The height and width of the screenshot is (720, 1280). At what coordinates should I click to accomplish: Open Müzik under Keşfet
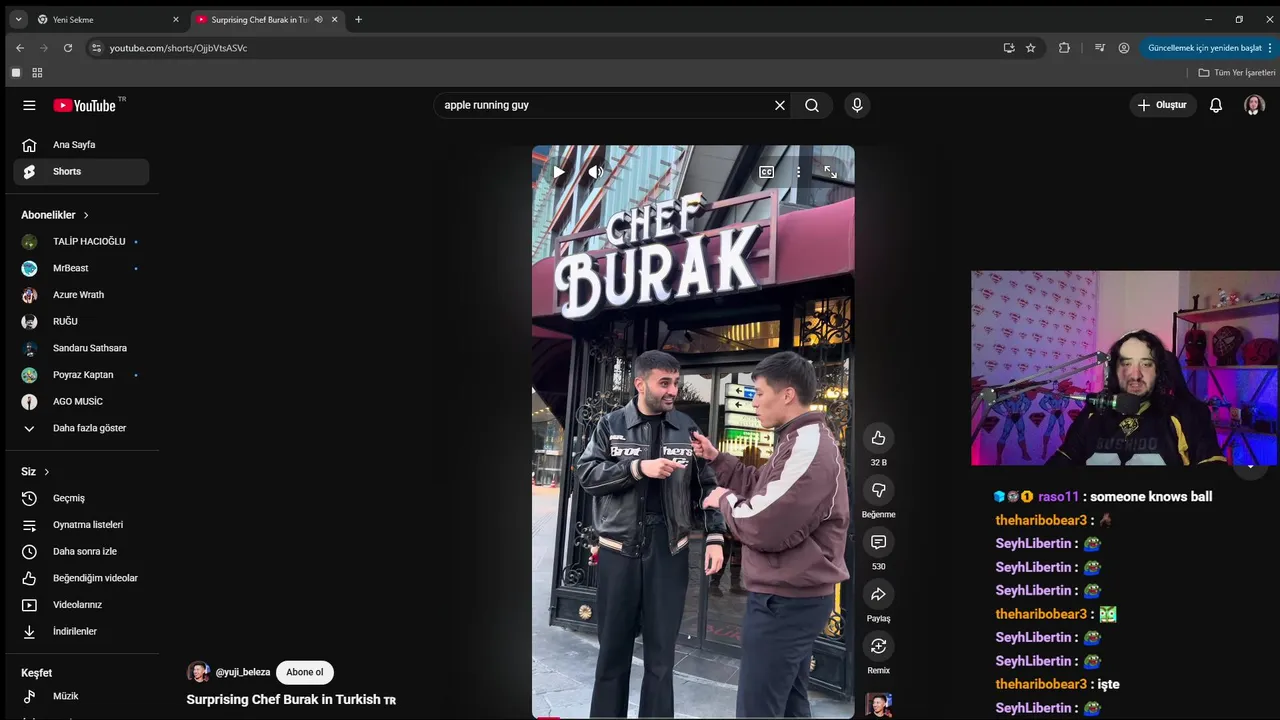point(81,696)
